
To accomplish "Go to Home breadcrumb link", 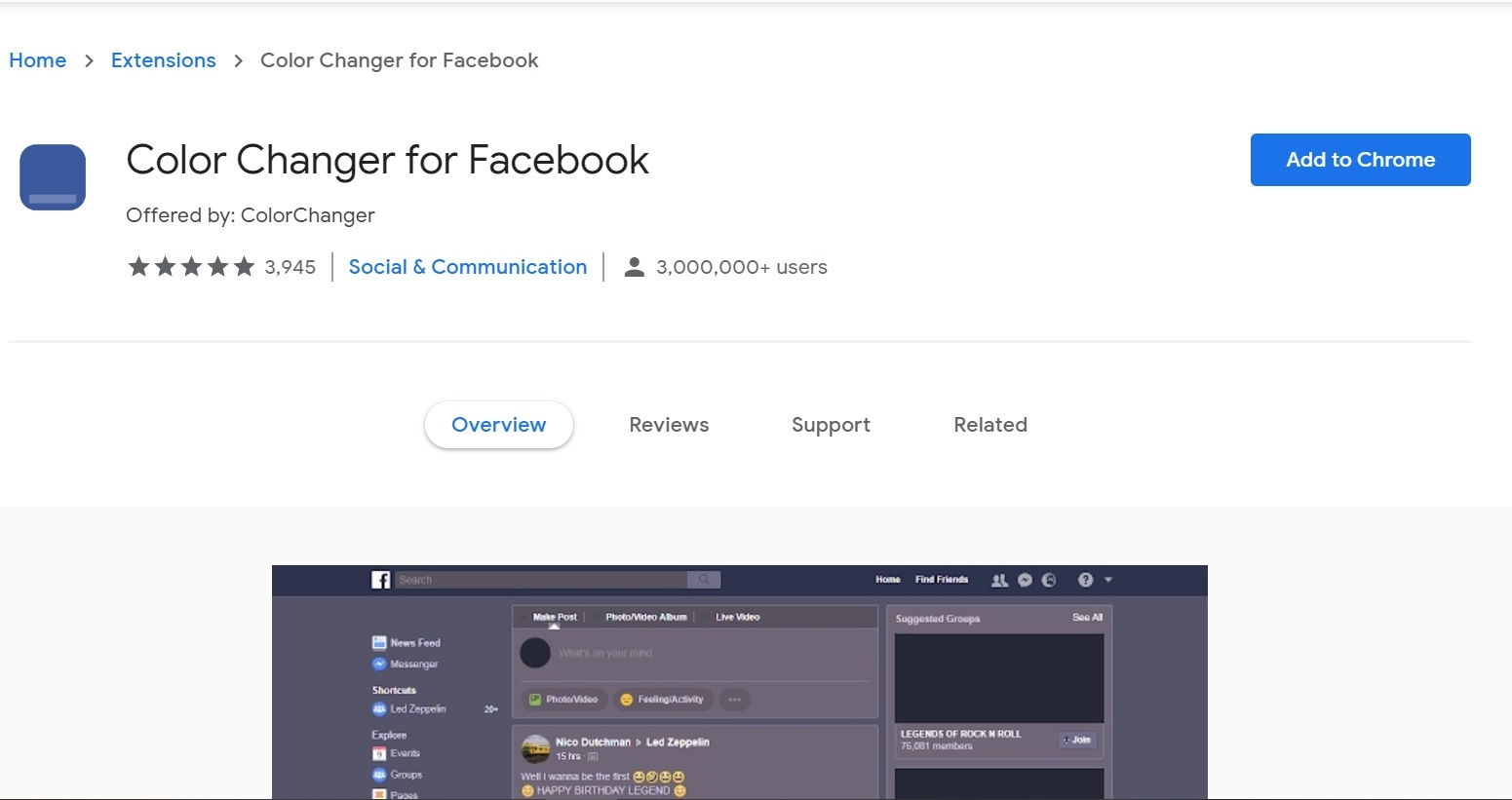I will pos(38,60).
